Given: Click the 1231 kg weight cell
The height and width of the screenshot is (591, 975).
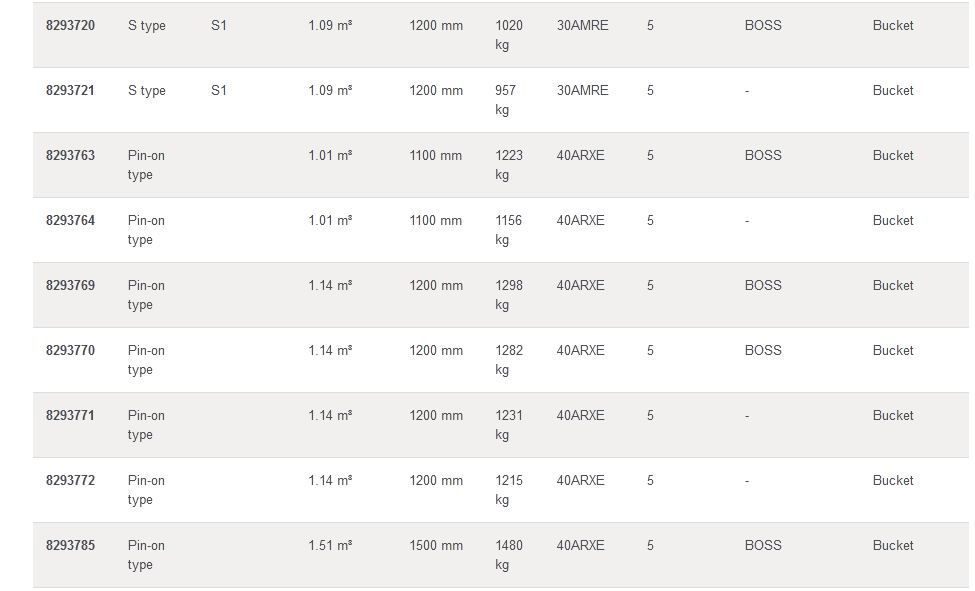Looking at the screenshot, I should pos(509,425).
